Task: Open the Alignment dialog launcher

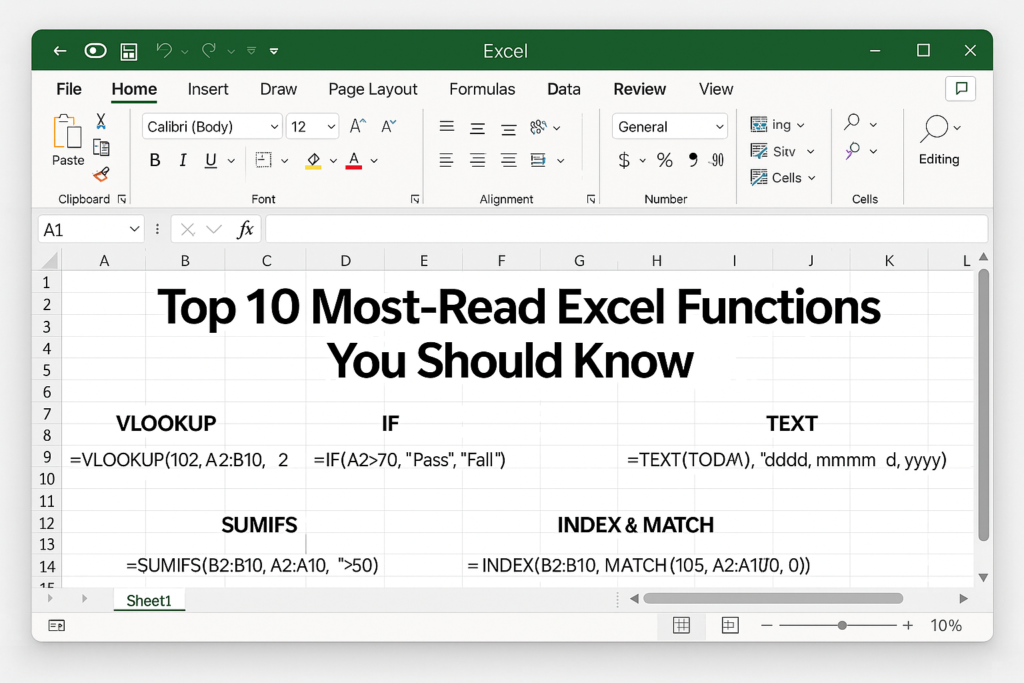Action: (591, 199)
